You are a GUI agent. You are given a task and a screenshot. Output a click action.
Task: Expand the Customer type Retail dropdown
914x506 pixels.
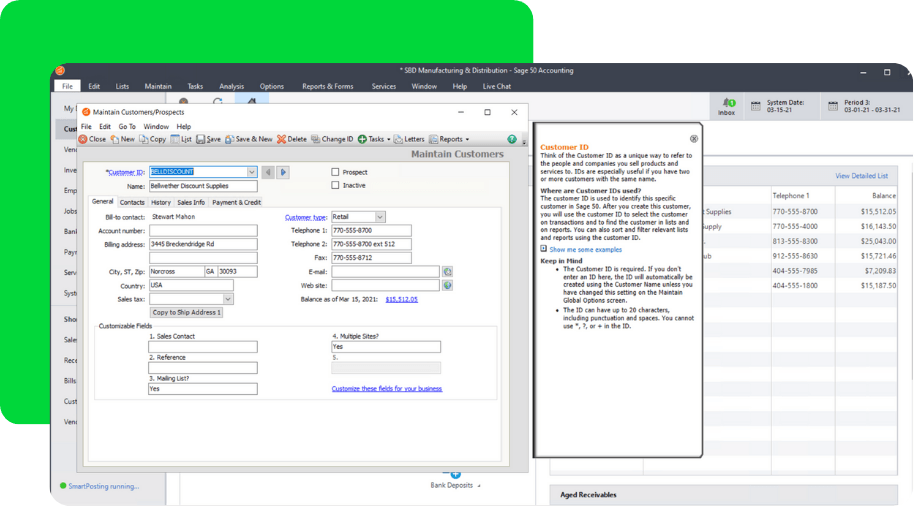(x=380, y=217)
